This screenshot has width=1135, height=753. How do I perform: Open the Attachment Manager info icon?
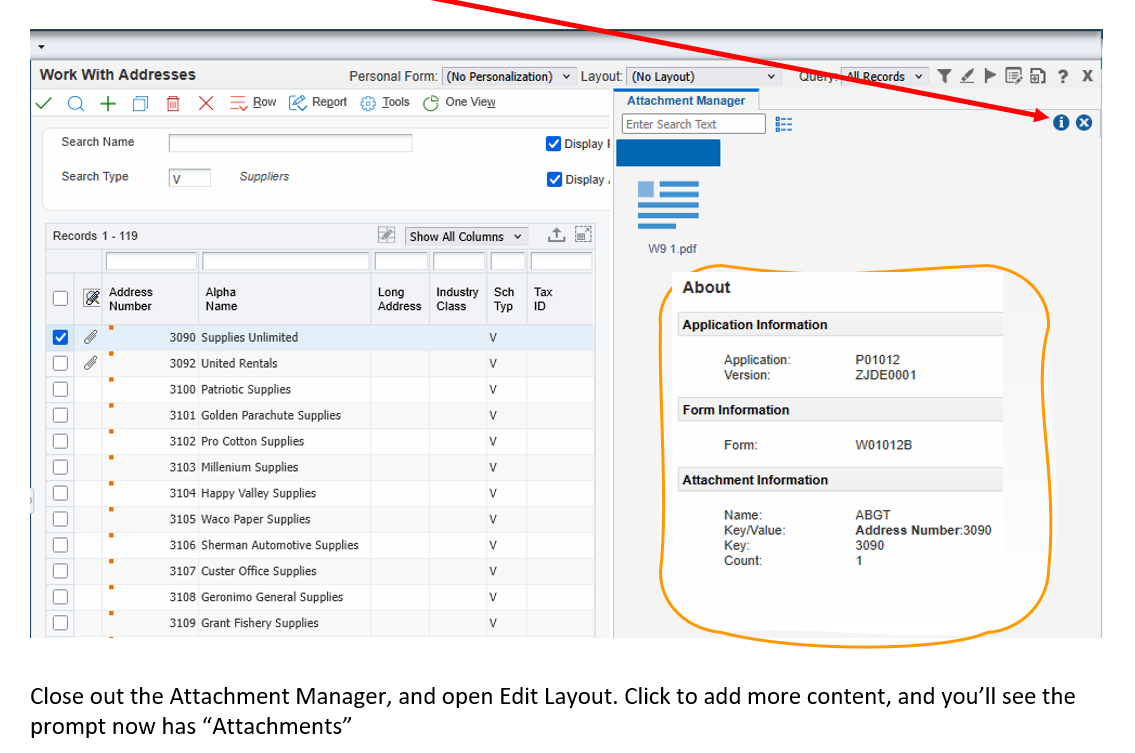click(x=1061, y=122)
